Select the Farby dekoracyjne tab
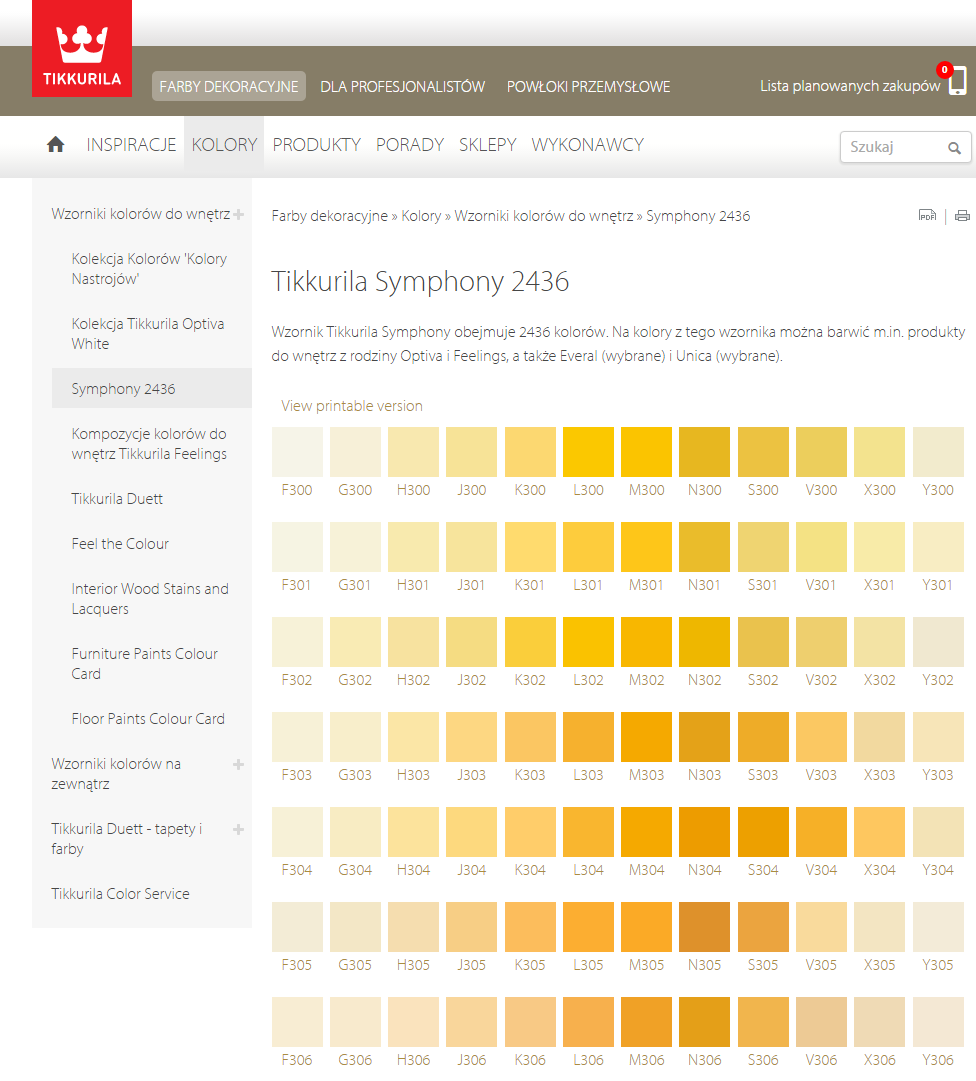 point(229,87)
